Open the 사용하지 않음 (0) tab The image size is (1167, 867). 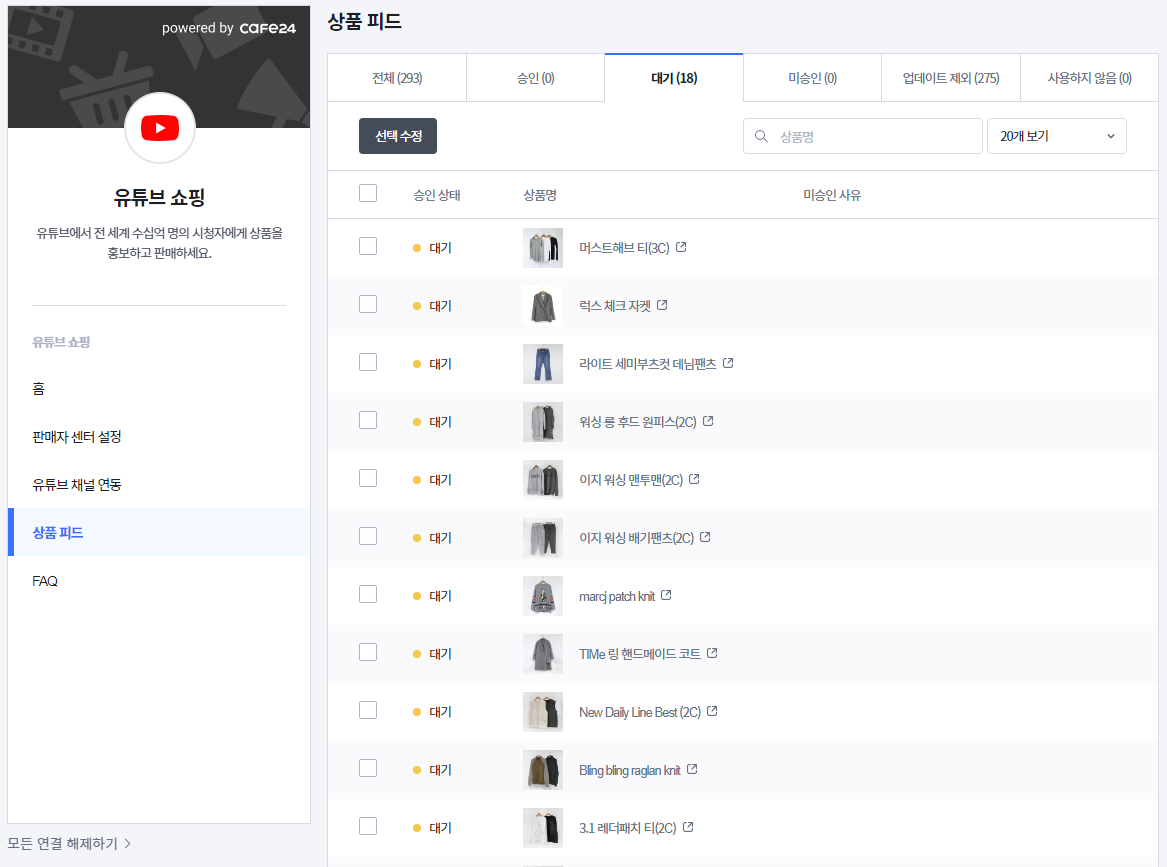coord(1089,78)
